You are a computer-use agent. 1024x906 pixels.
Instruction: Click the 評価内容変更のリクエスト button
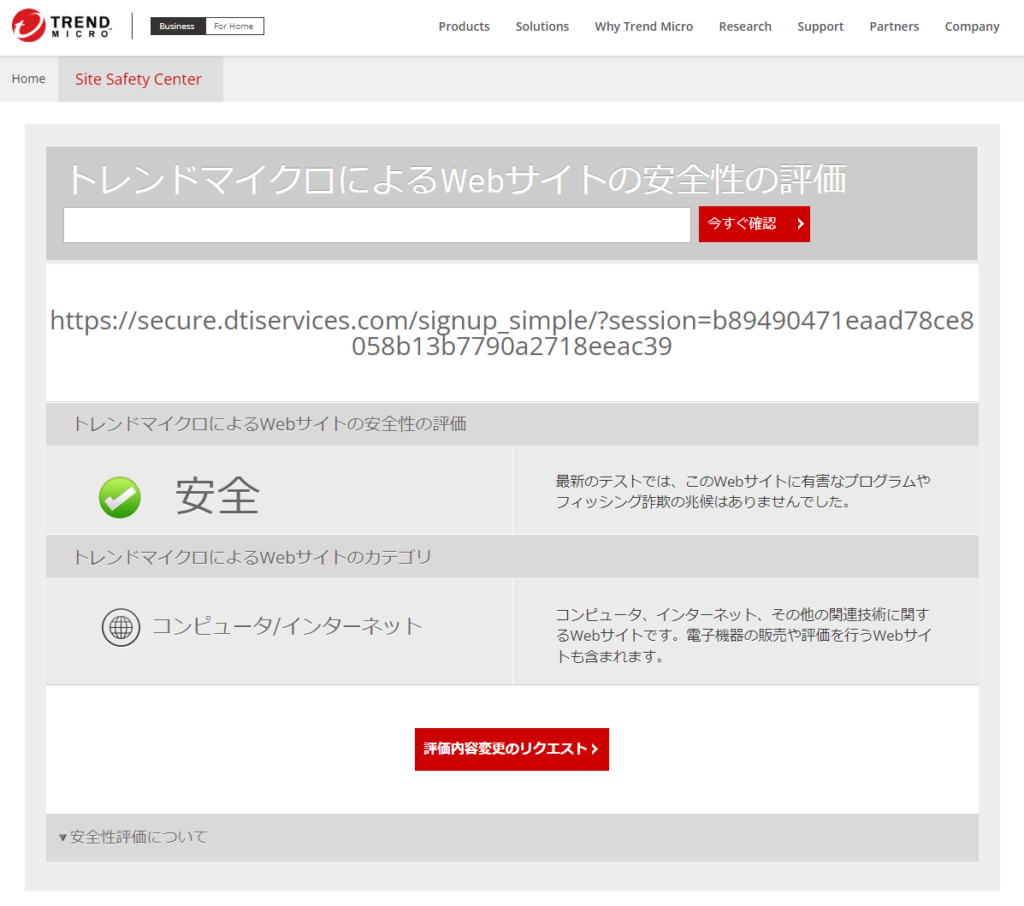pyautogui.click(x=511, y=749)
